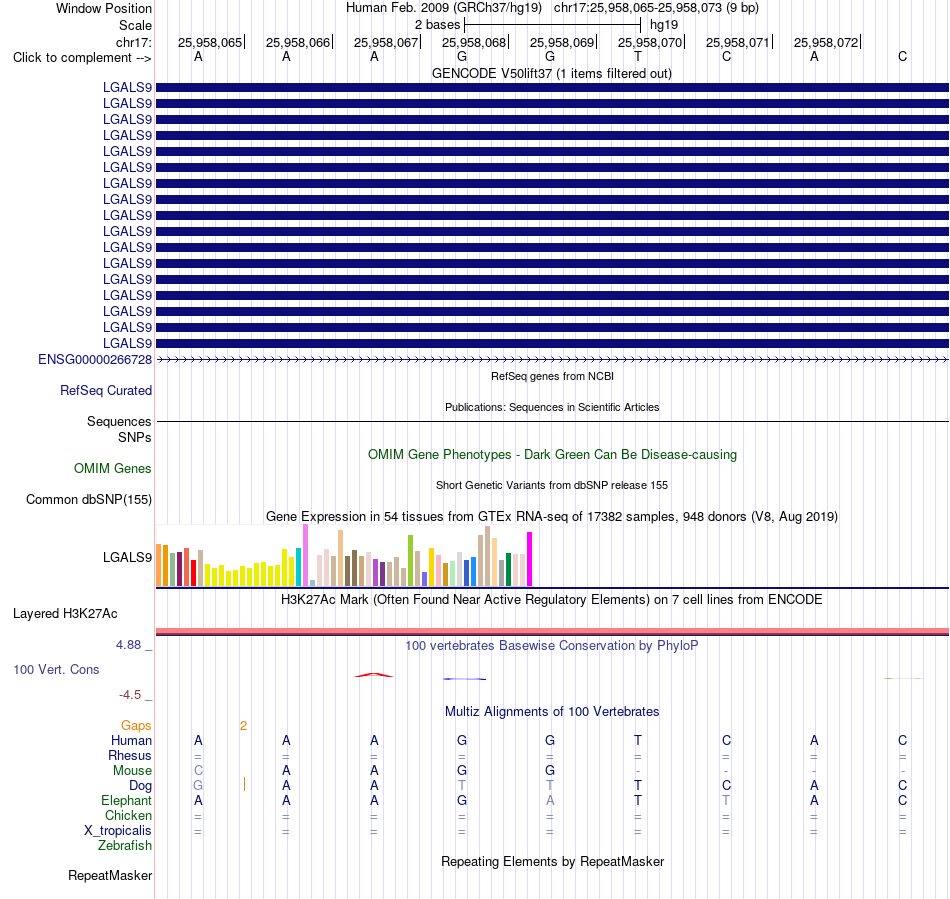Click the LGALS9 label beside GTEx bar chart
This screenshot has height=899, width=950.
[x=127, y=557]
